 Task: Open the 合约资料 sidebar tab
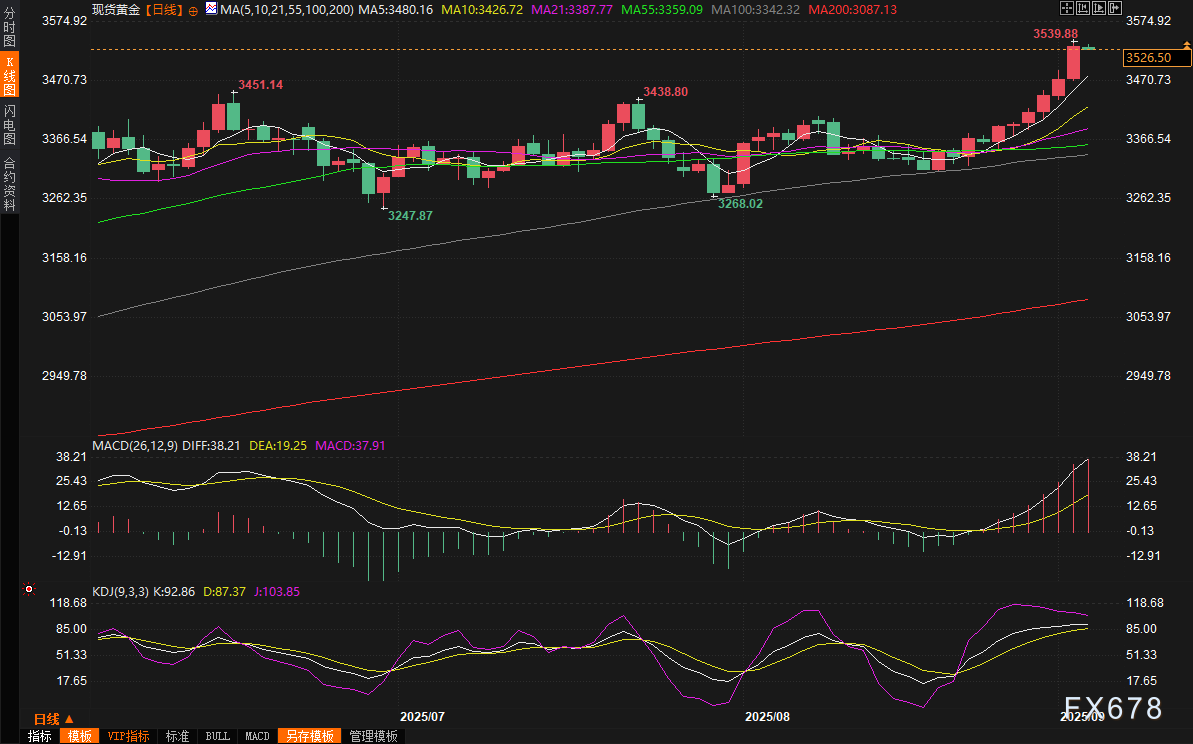pyautogui.click(x=9, y=184)
